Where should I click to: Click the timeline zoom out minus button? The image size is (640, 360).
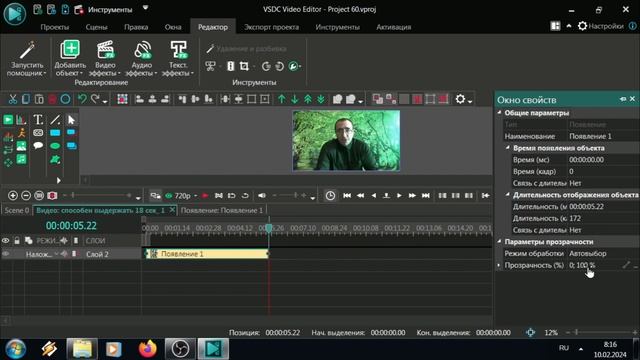pyautogui.click(x=26, y=196)
